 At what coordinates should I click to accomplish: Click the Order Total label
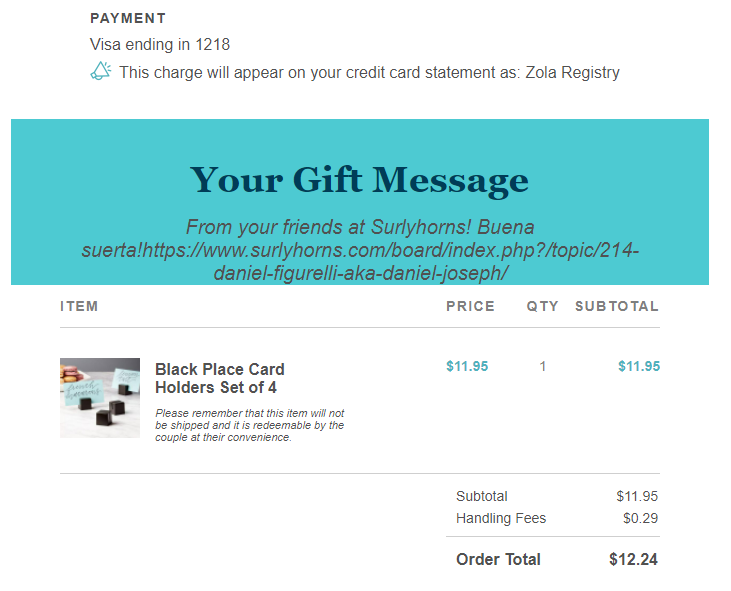pyautogui.click(x=498, y=559)
